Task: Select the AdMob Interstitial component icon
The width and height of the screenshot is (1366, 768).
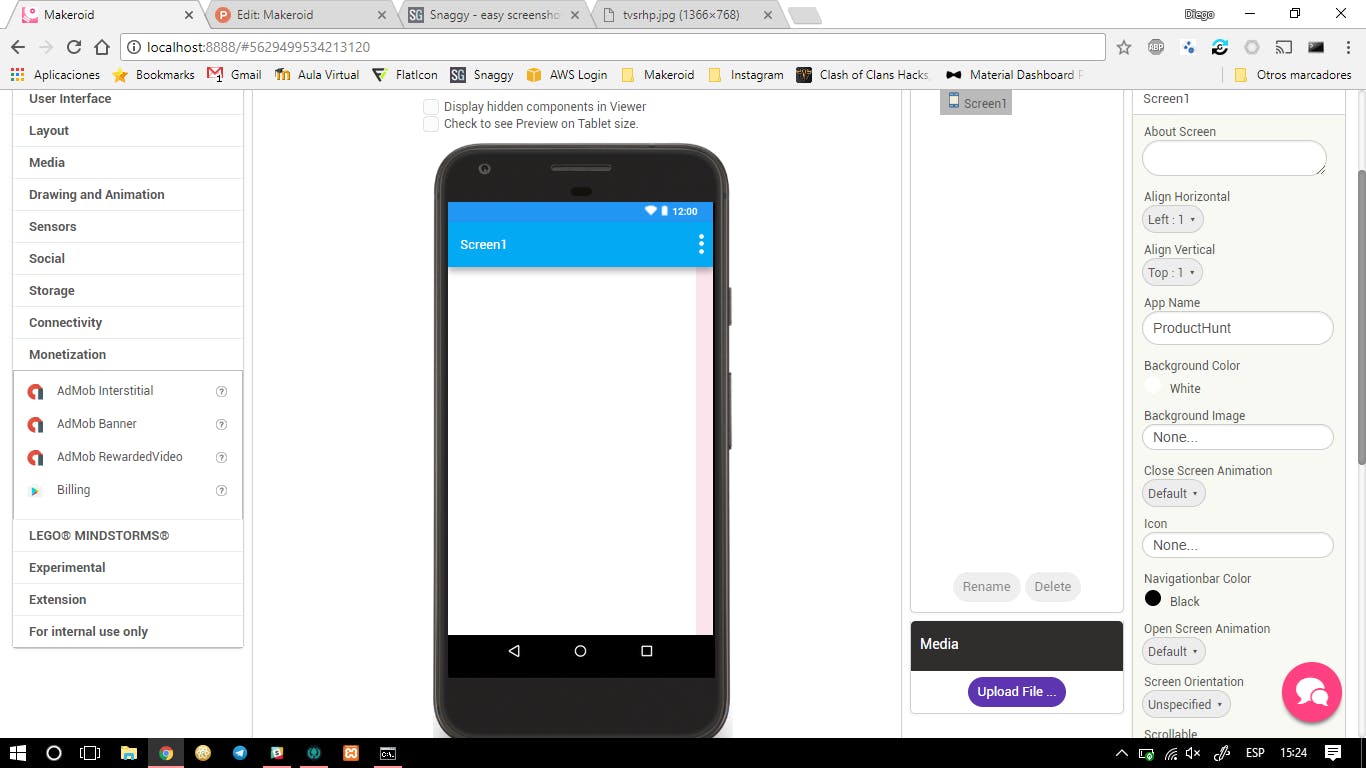Action: [x=35, y=392]
